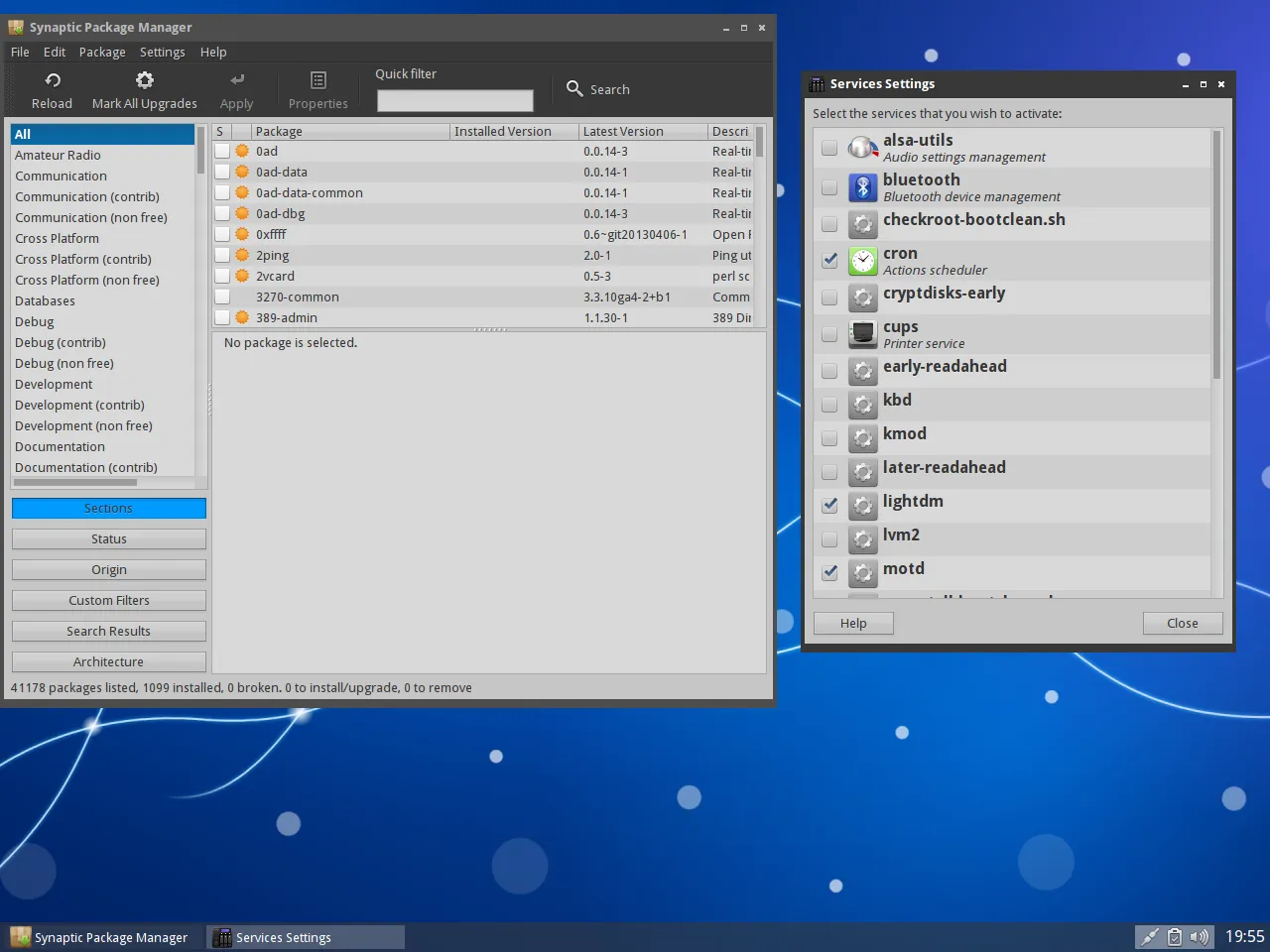Click the bluetooth service icon
The width and height of the screenshot is (1270, 952).
point(863,187)
